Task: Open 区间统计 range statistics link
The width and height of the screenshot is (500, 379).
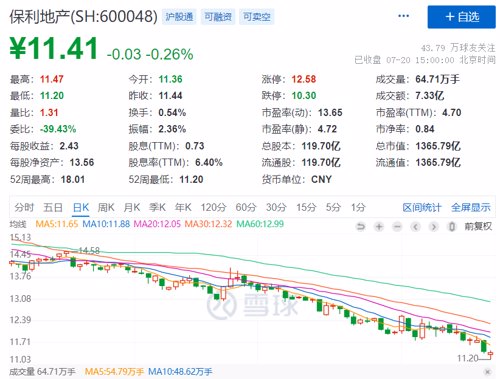Action: tap(422, 208)
